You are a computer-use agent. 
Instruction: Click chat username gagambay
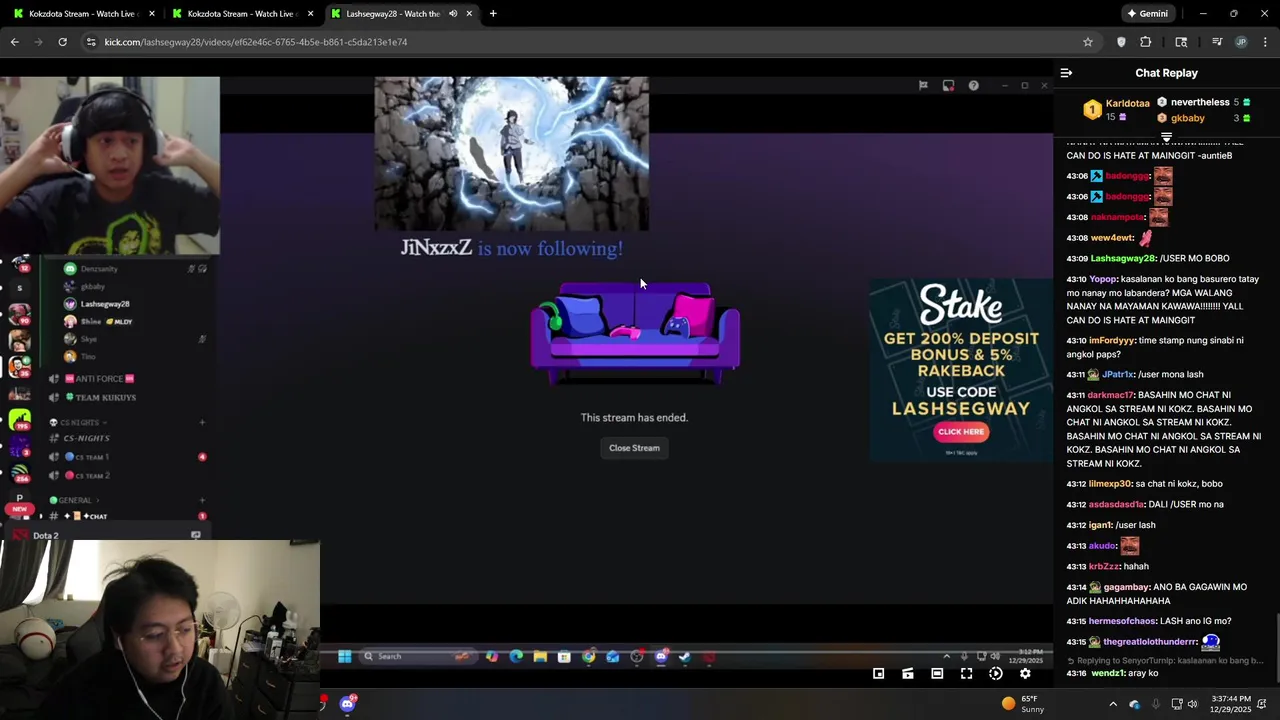(1126, 587)
